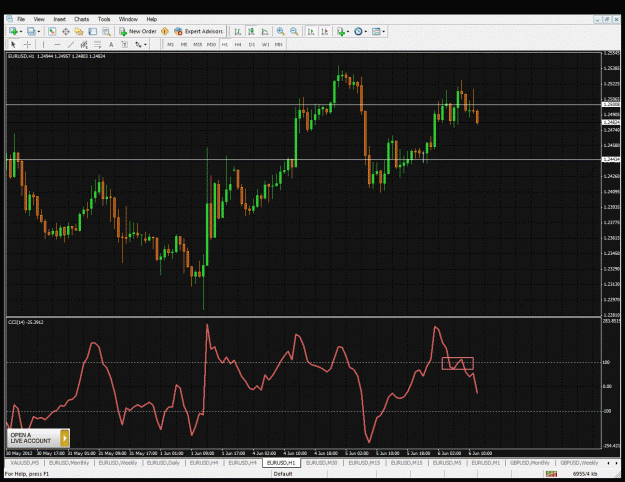
Task: Switch to the M1 timeframe
Action: coord(171,44)
